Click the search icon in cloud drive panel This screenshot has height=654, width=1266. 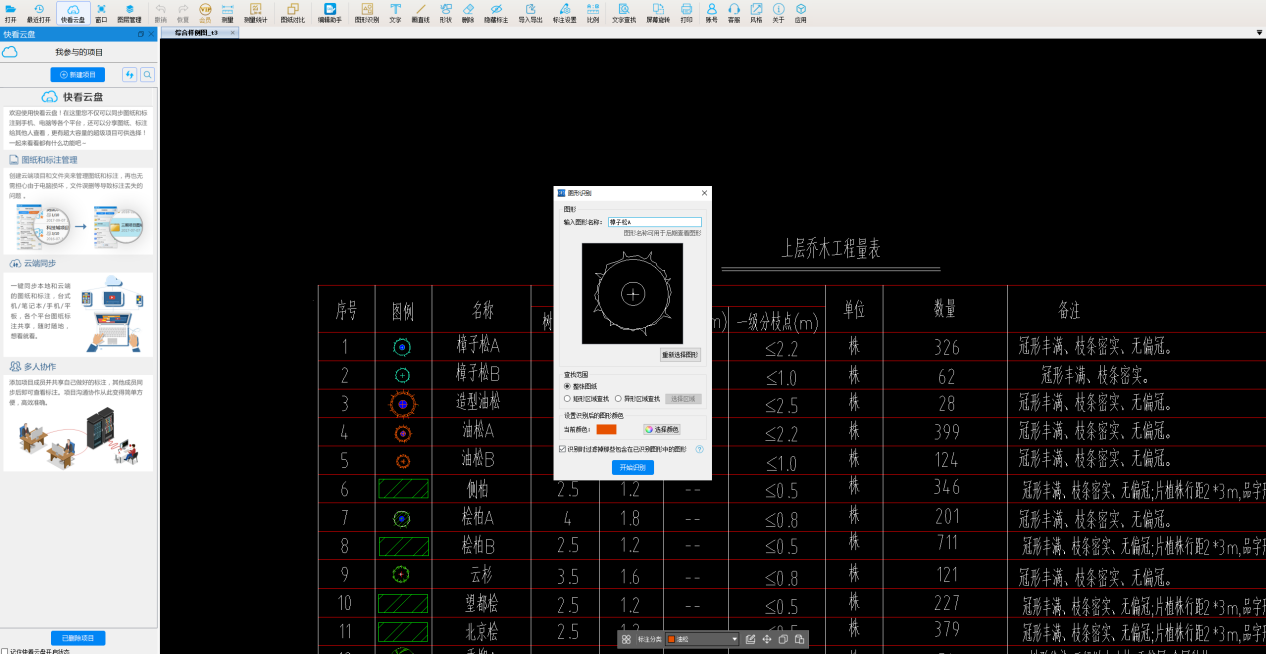click(147, 74)
